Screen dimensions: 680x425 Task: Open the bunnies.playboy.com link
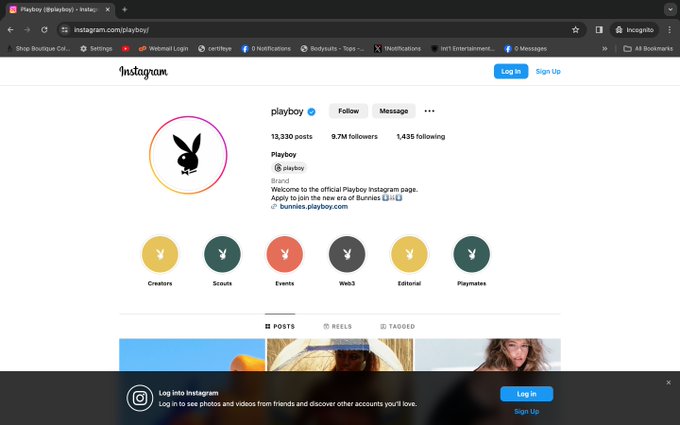pyautogui.click(x=314, y=206)
